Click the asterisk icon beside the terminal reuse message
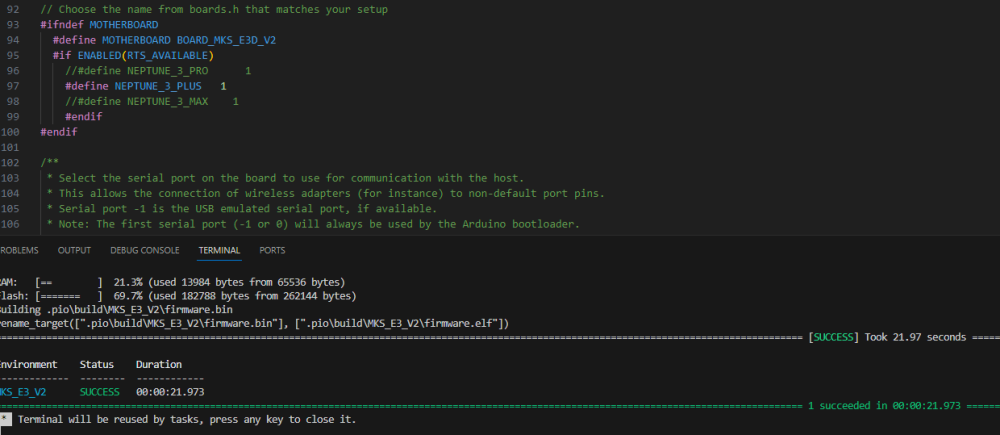Viewport: 1000px width, 435px height. tap(6, 419)
